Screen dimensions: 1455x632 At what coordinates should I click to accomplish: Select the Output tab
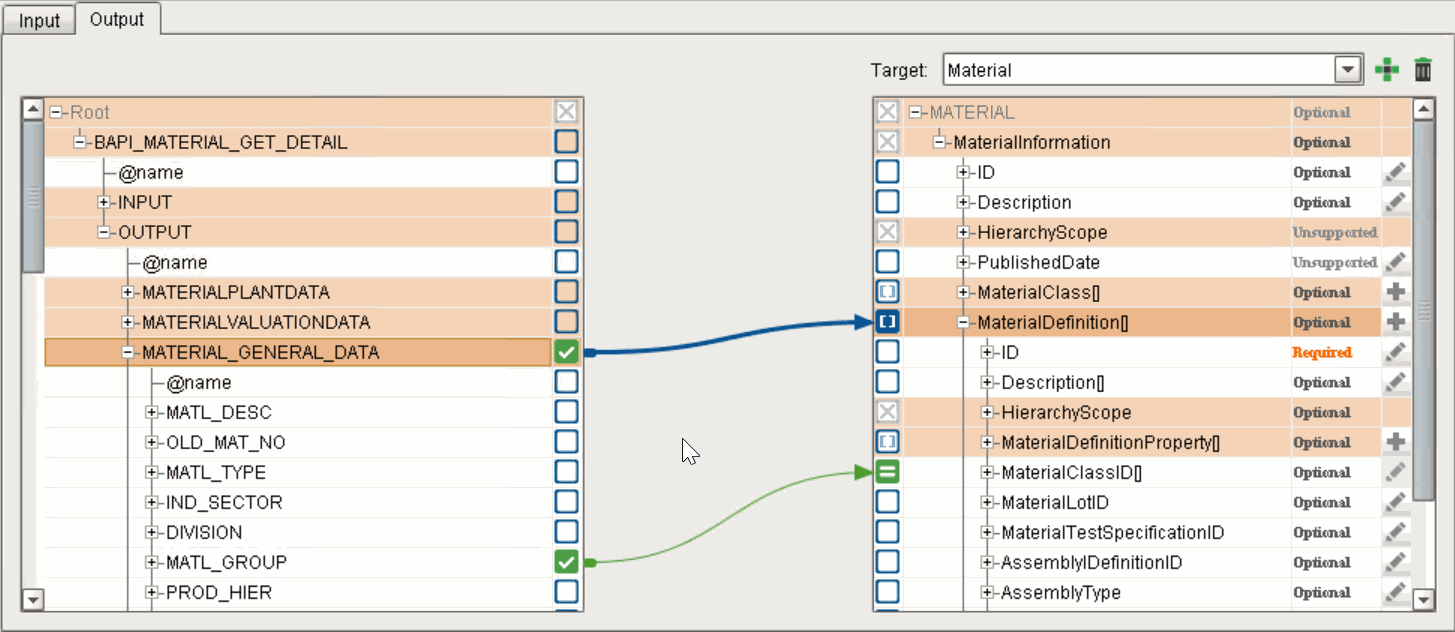click(x=117, y=19)
